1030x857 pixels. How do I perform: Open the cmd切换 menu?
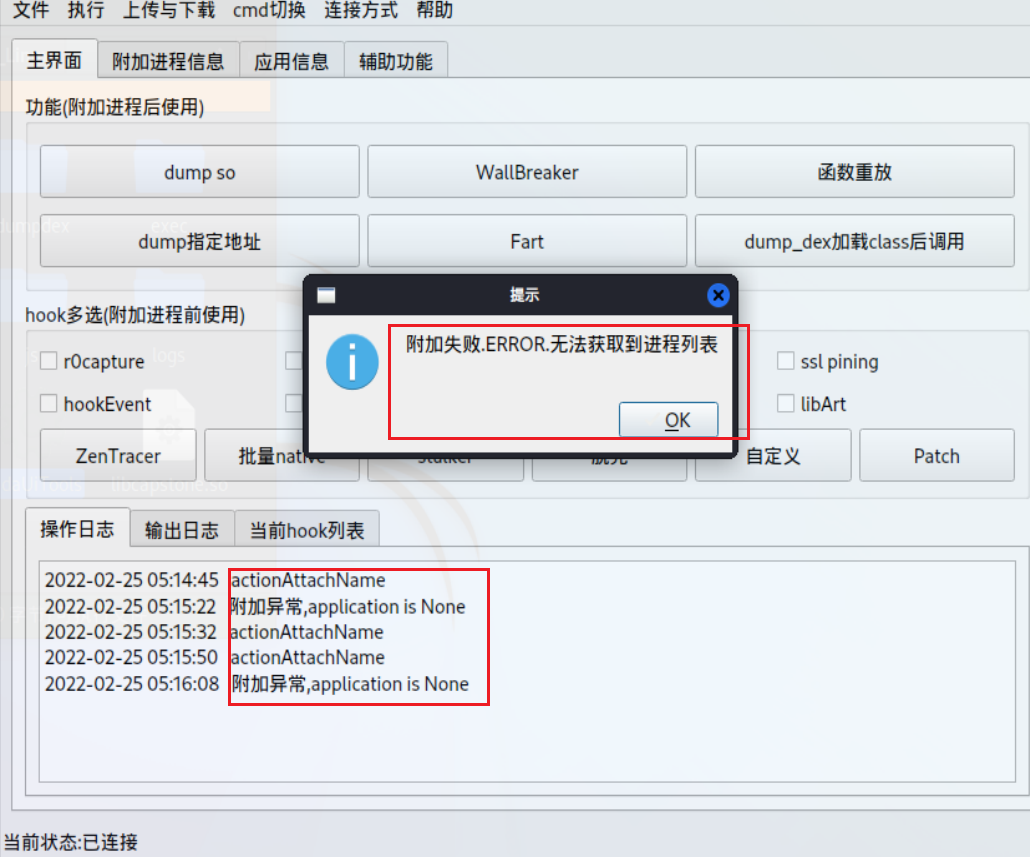(269, 10)
